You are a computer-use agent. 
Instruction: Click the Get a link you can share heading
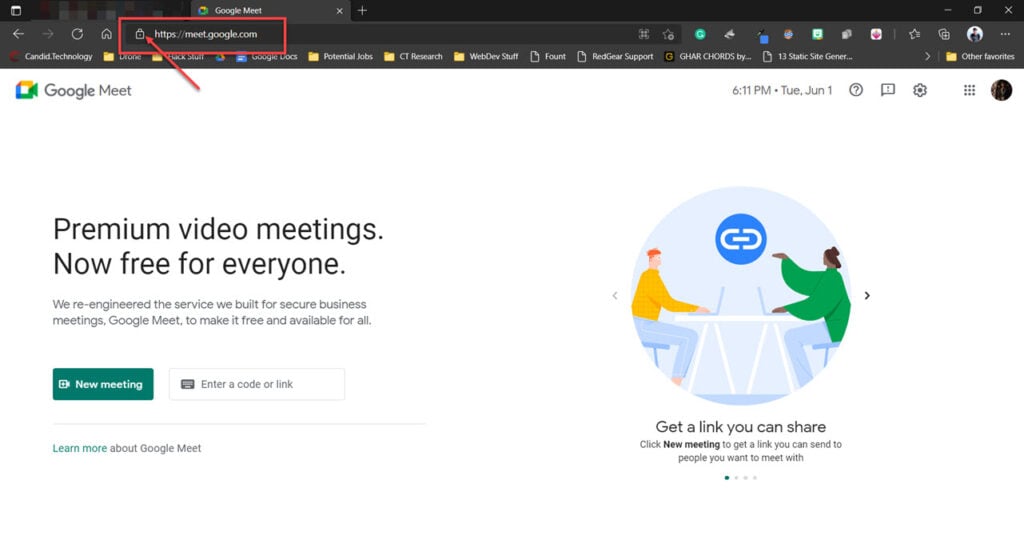point(741,427)
